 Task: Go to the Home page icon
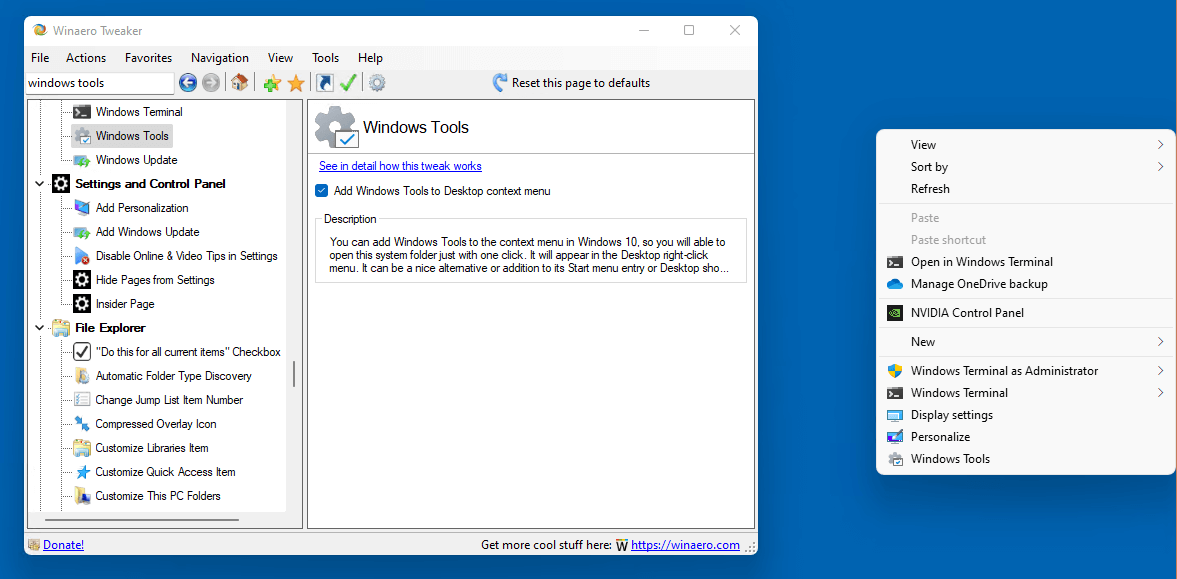(x=239, y=83)
